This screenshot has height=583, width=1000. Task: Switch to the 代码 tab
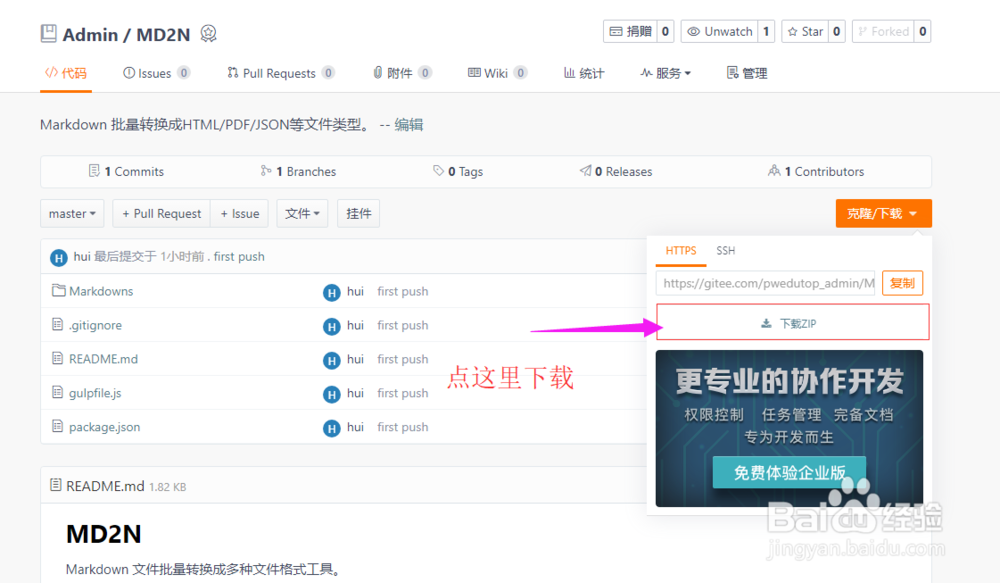tap(66, 73)
